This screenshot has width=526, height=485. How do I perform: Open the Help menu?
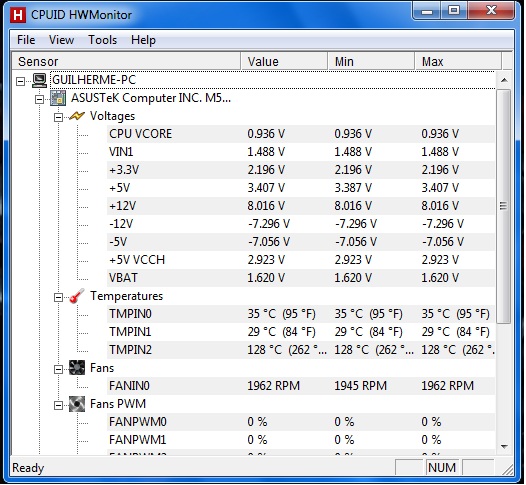click(x=143, y=40)
